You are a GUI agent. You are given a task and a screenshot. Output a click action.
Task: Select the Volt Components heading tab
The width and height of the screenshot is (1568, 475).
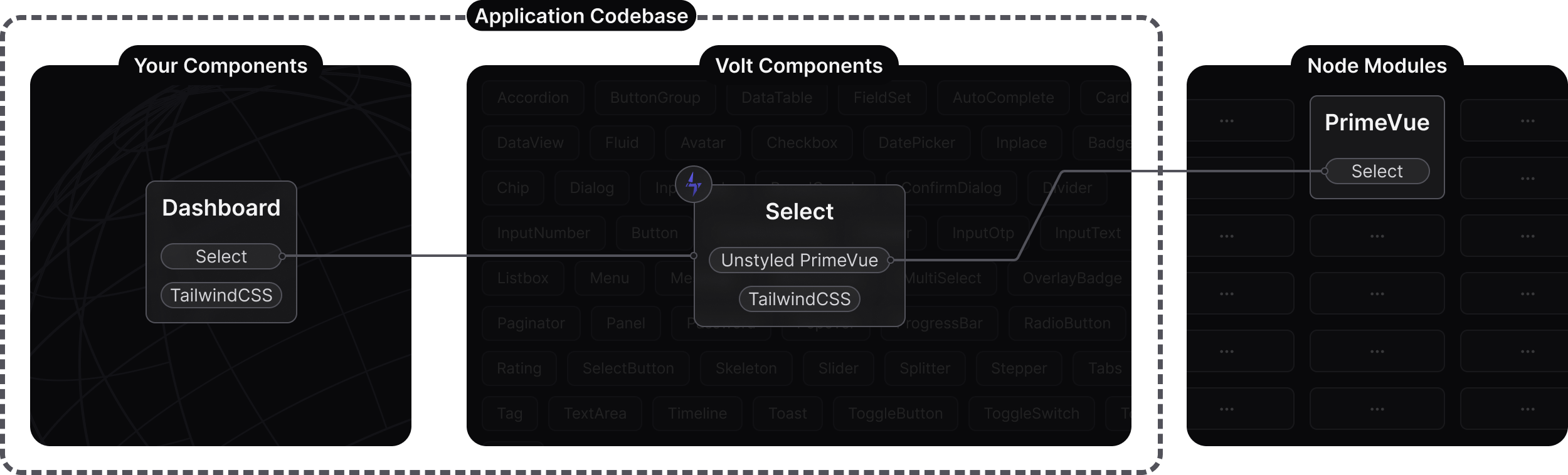coord(798,66)
